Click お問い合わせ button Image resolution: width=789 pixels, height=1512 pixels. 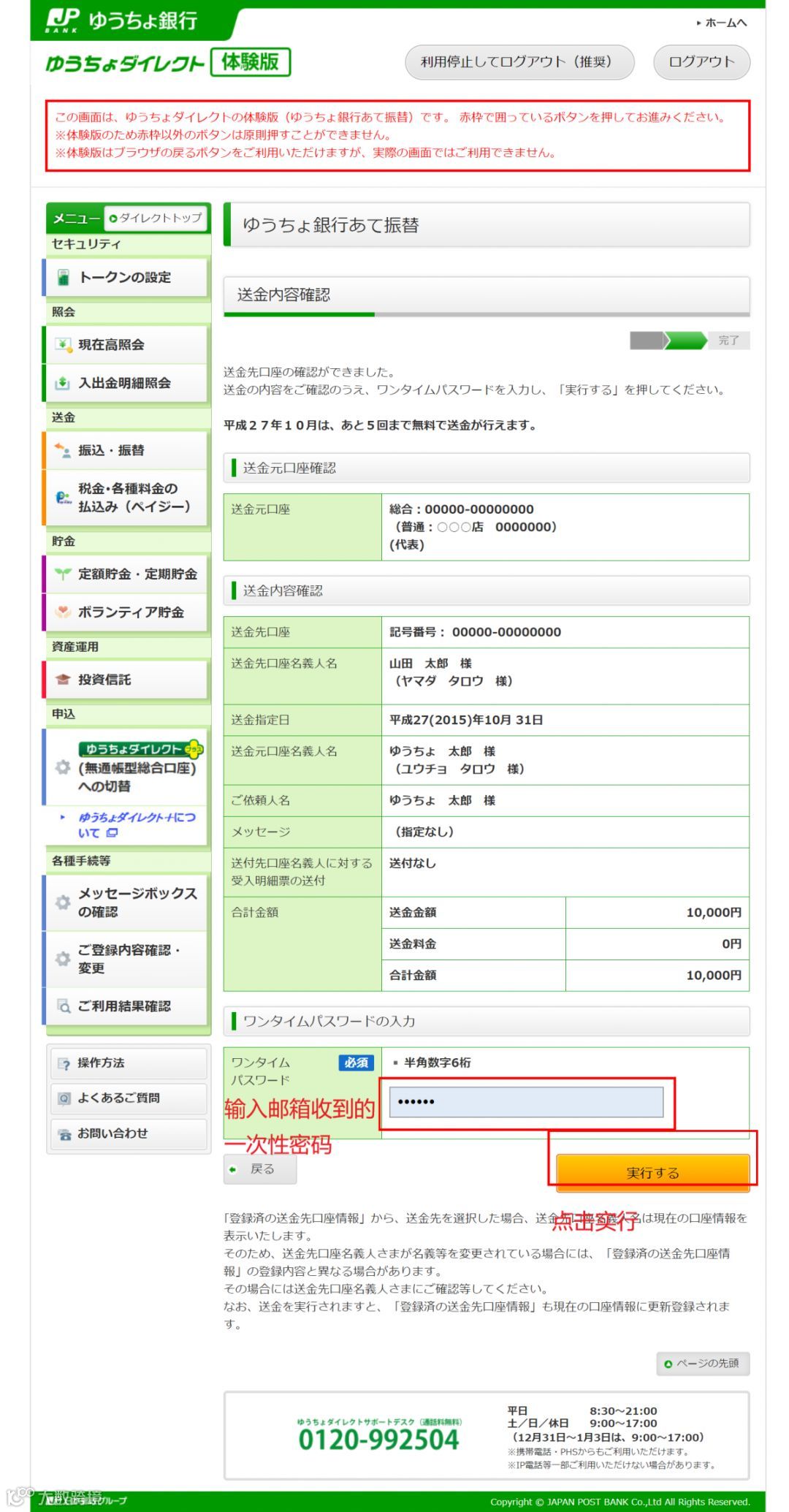coord(129,1133)
